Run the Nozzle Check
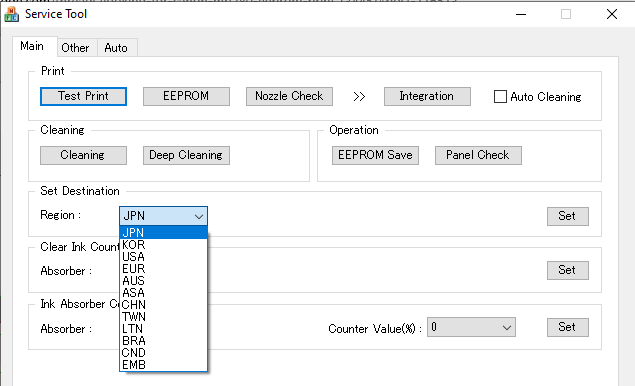 click(x=289, y=96)
